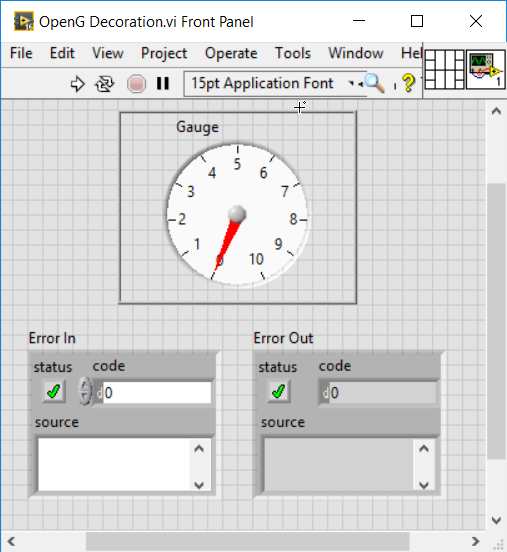Start Run Continuously mode
The image size is (507, 552).
(x=105, y=84)
